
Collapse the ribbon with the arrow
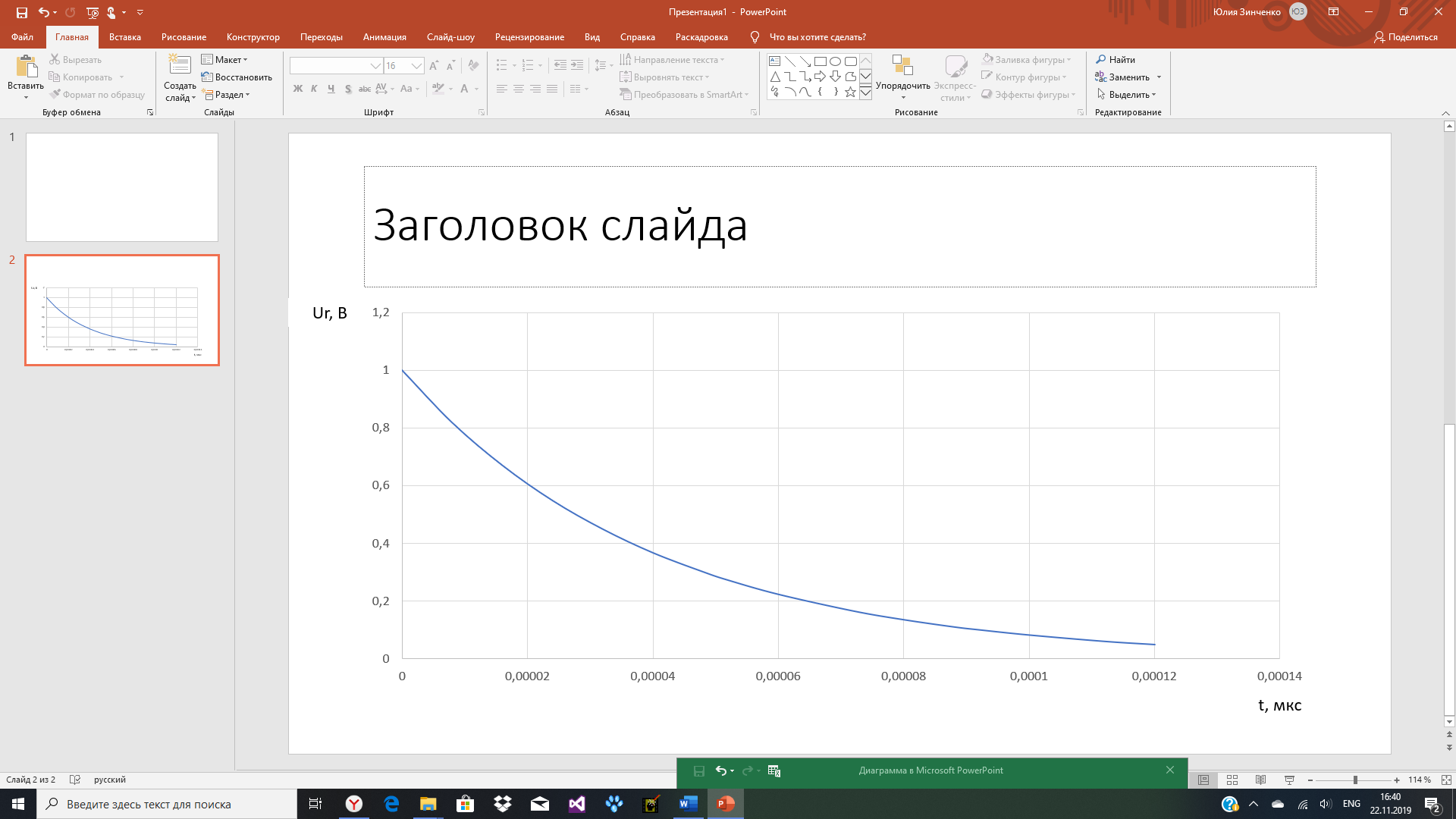[1445, 113]
